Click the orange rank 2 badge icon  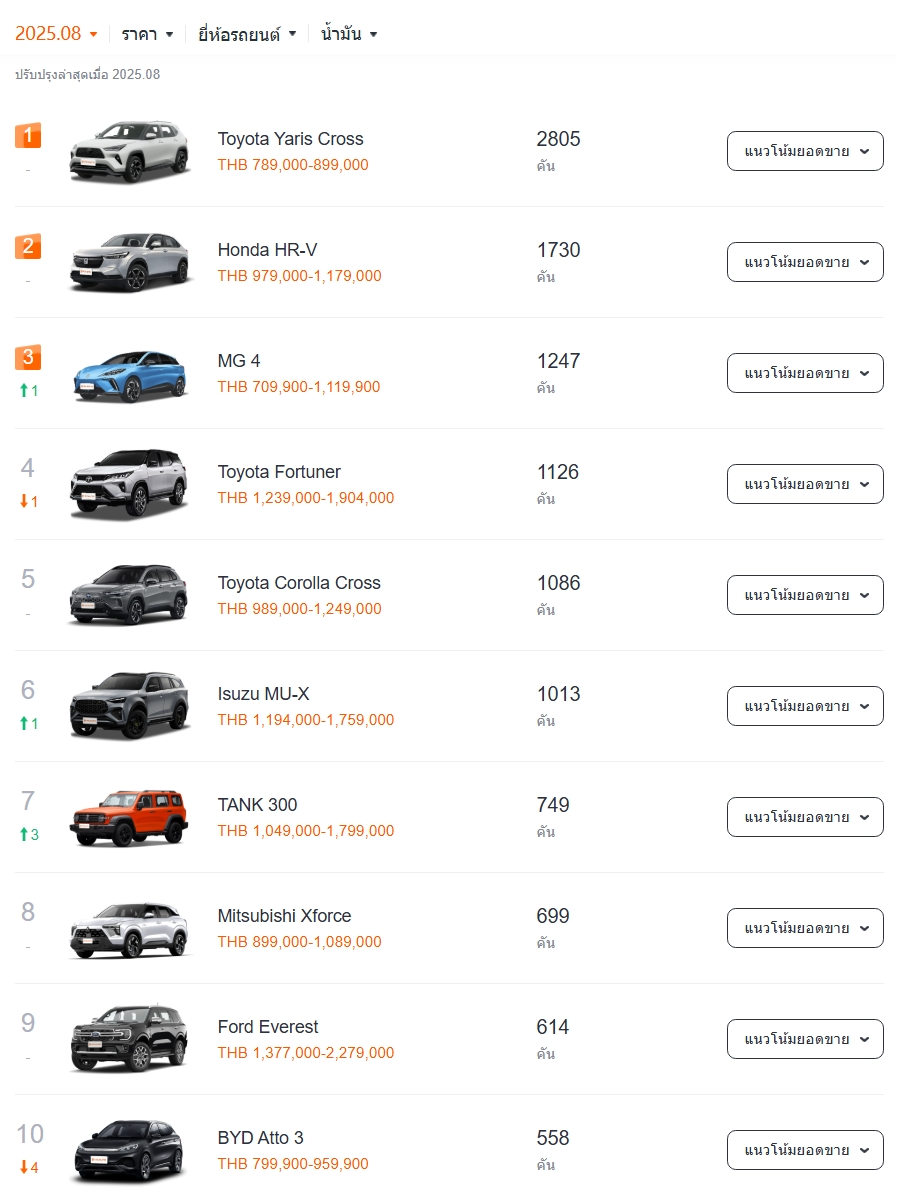point(28,246)
